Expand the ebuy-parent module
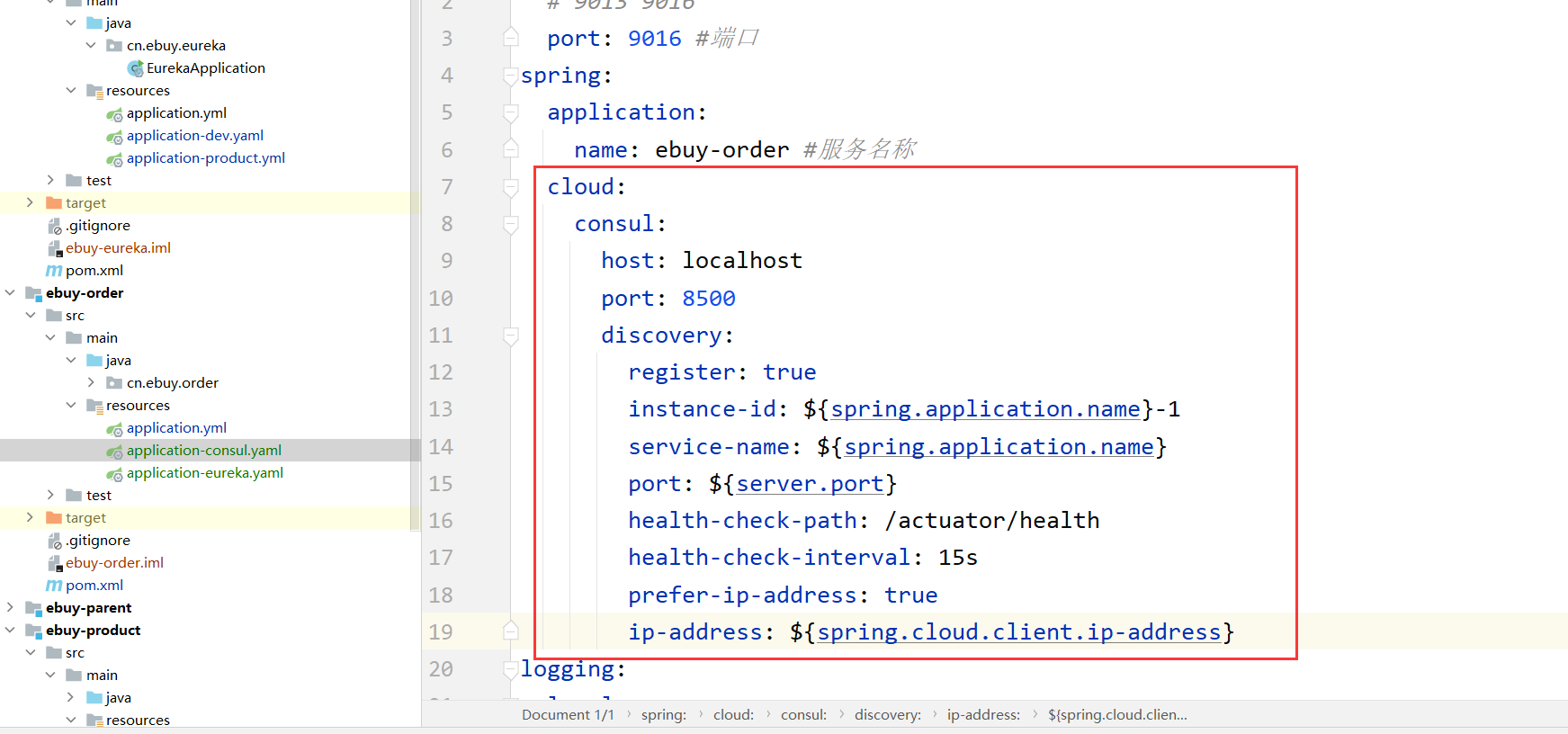This screenshot has height=734, width=1568. pyautogui.click(x=10, y=608)
